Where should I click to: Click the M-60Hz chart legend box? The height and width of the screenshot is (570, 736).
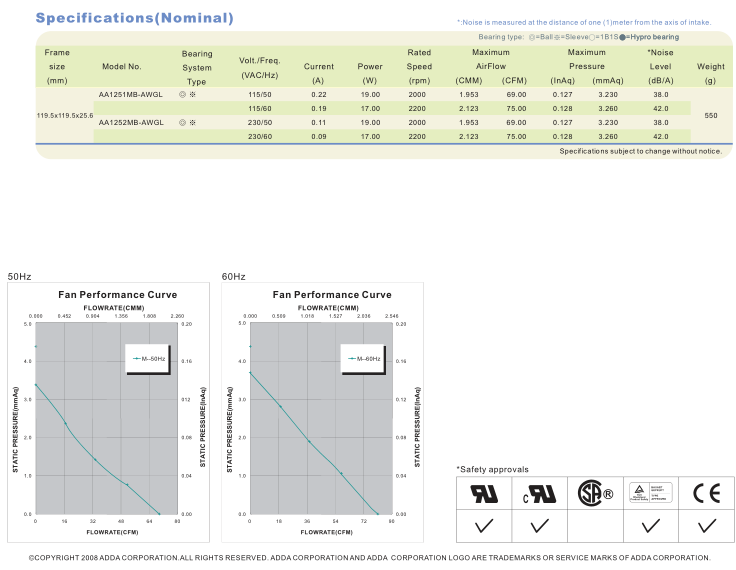(362, 359)
